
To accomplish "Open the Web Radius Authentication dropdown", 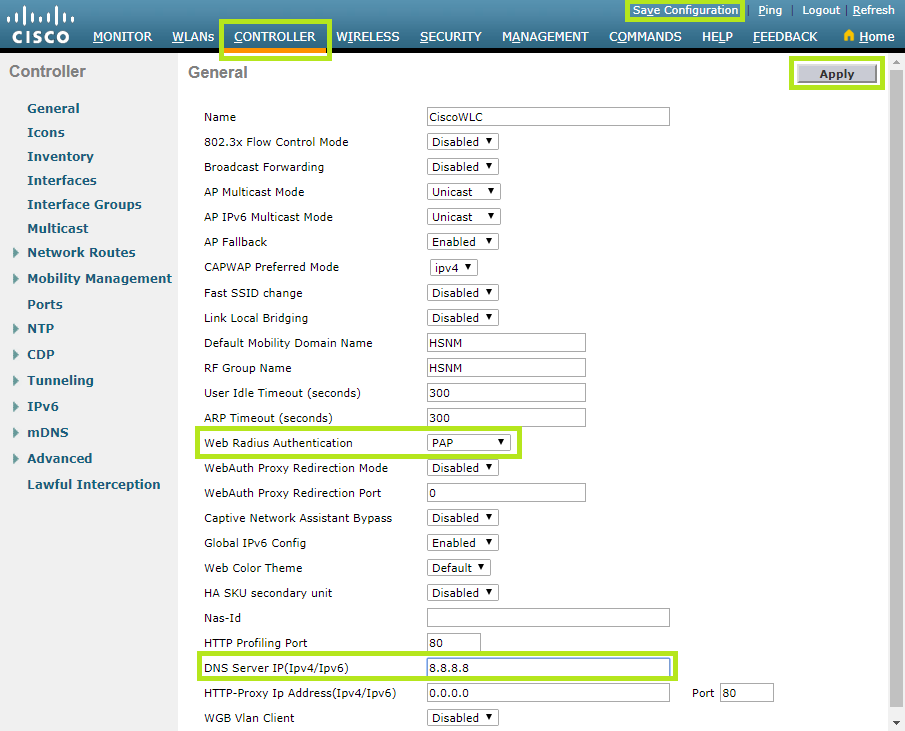I will (x=469, y=442).
